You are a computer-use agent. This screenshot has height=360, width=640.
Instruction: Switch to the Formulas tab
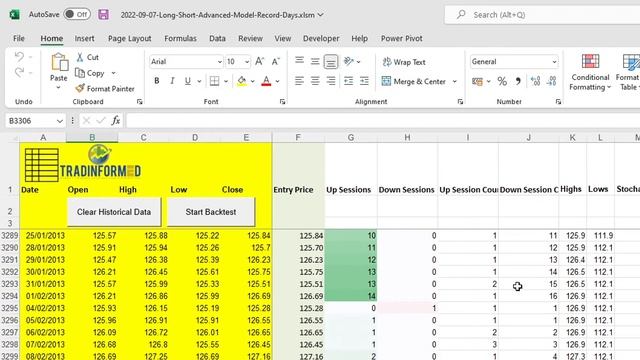pyautogui.click(x=180, y=38)
